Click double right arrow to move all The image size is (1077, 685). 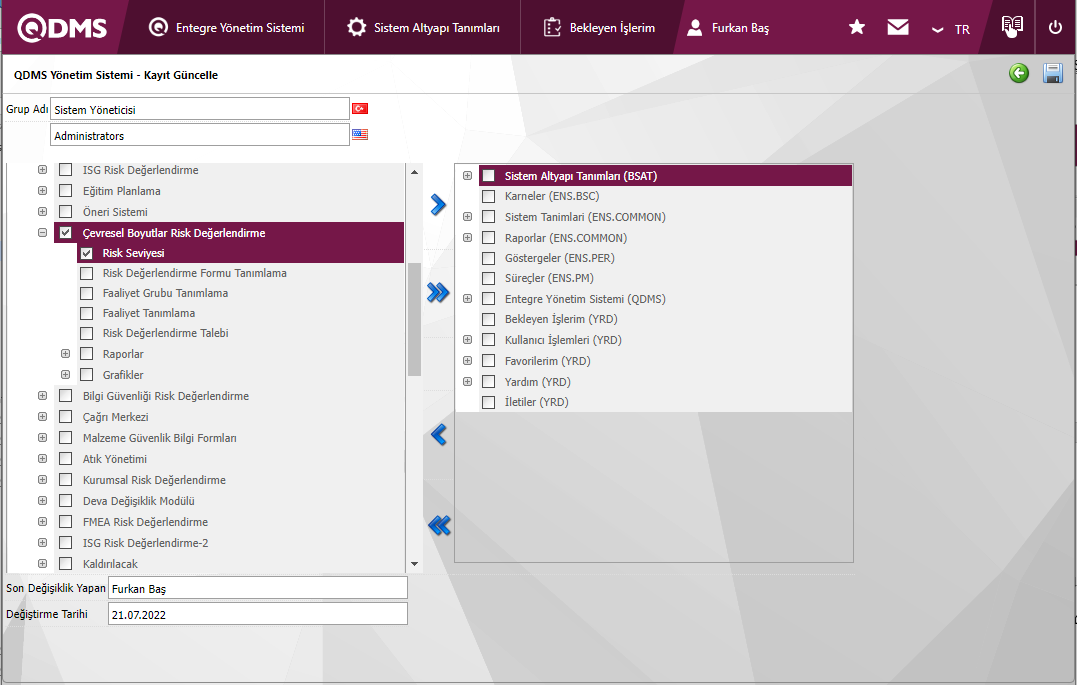coord(438,292)
